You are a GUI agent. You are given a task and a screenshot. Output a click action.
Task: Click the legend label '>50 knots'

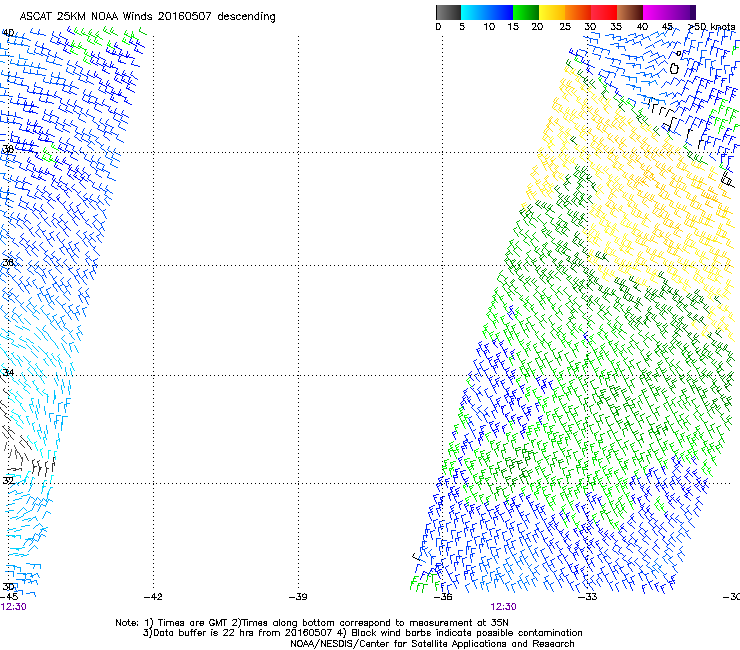712,27
